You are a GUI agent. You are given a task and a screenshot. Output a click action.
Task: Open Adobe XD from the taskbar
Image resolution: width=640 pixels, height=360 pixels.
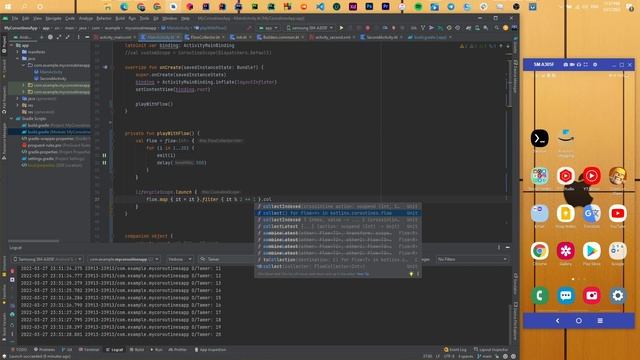353,7
